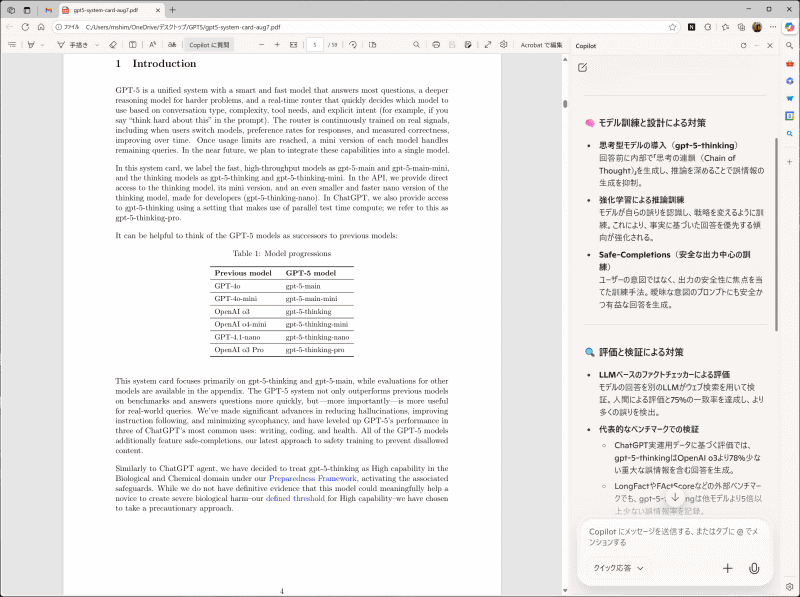This screenshot has width=800, height=597.
Task: Enter fullscreen reading mode
Action: [487, 45]
